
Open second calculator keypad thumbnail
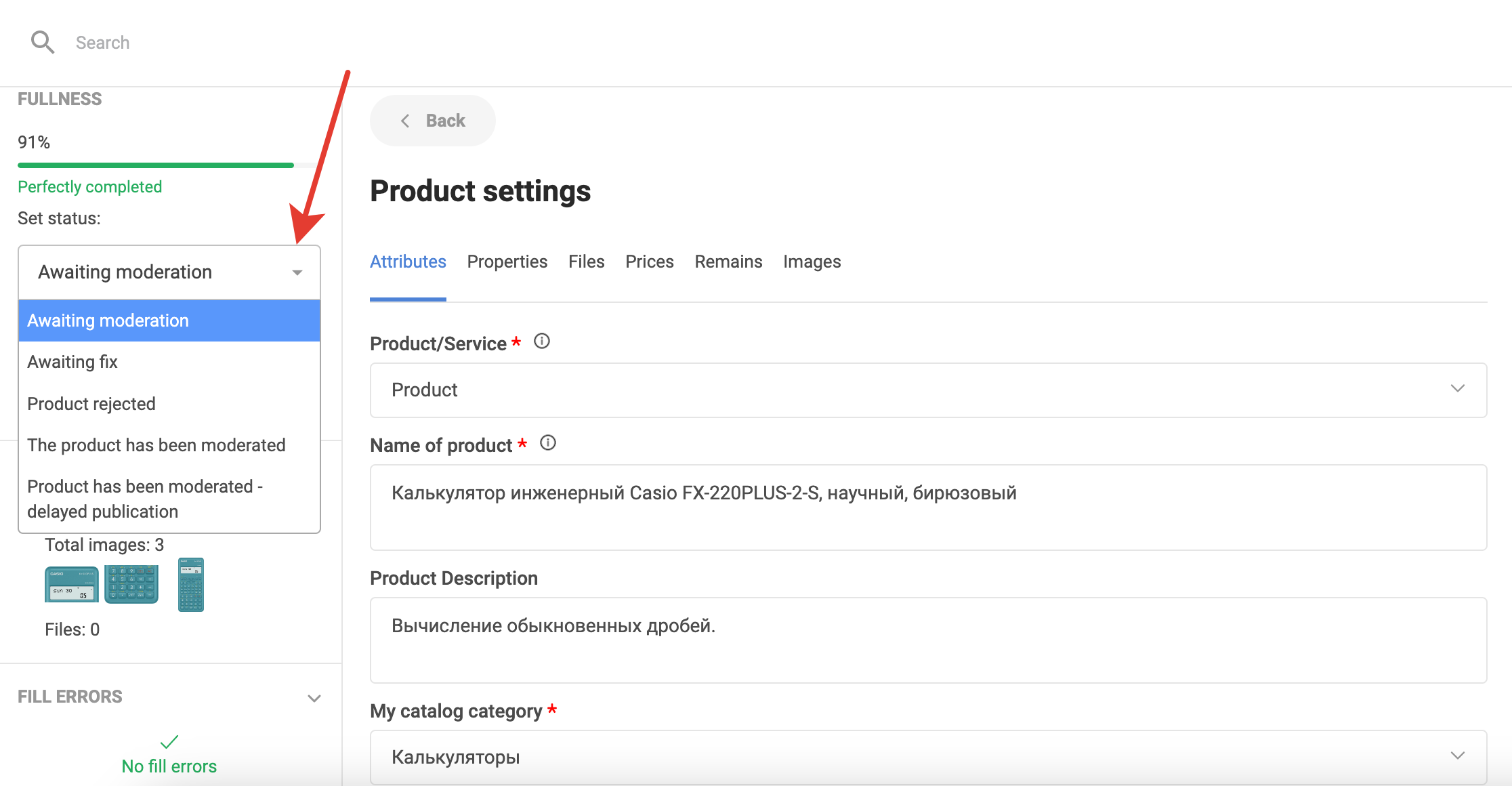tap(131, 584)
